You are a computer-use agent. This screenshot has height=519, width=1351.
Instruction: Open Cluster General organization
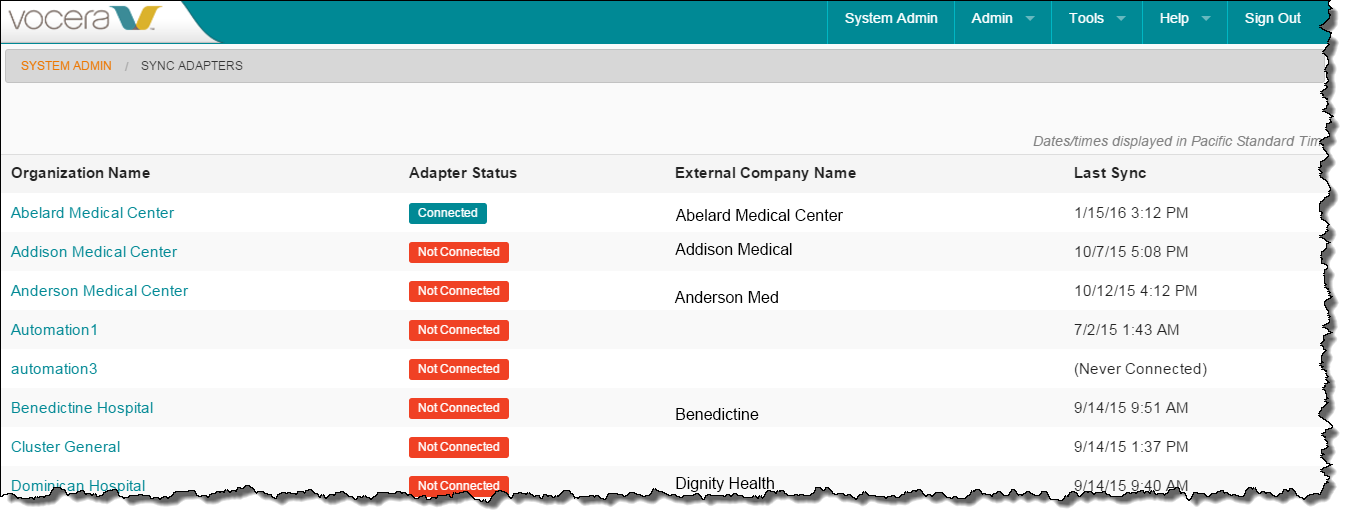(66, 447)
